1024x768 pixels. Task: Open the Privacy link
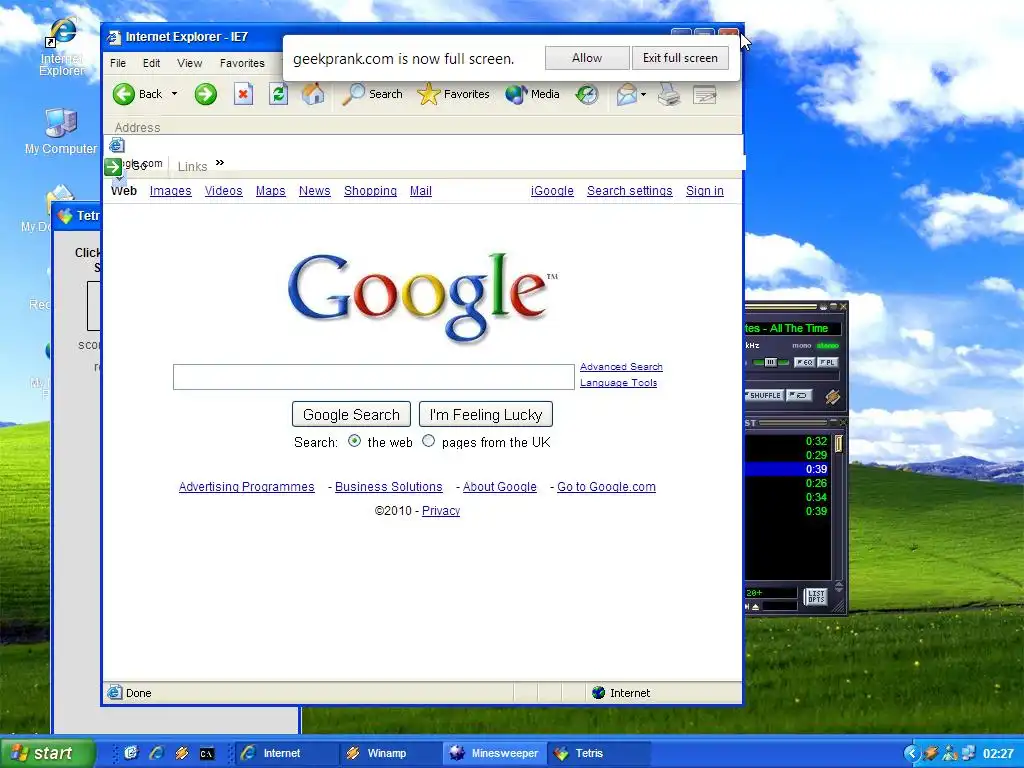[441, 511]
